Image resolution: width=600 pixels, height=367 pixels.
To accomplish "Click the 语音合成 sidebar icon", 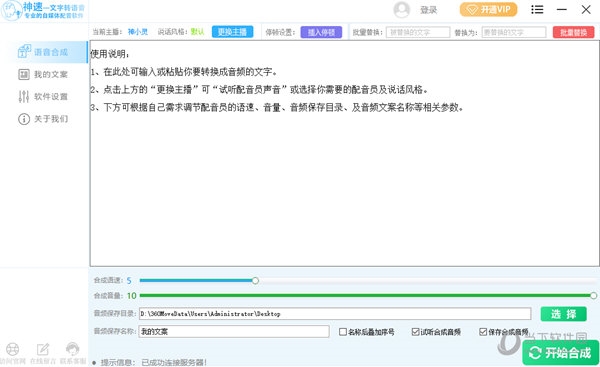I will click(x=24, y=51).
